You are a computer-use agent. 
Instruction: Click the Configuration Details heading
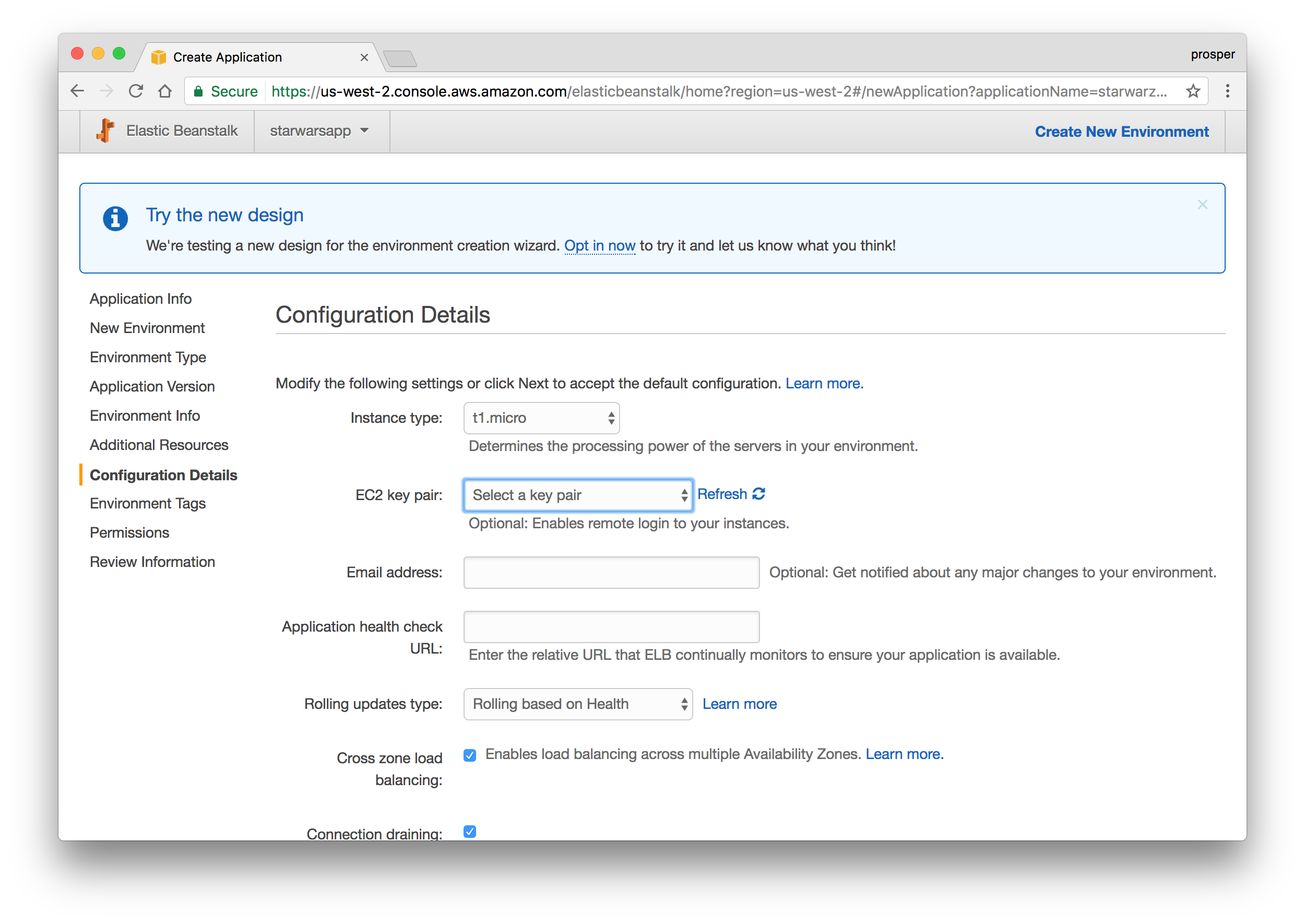(383, 315)
